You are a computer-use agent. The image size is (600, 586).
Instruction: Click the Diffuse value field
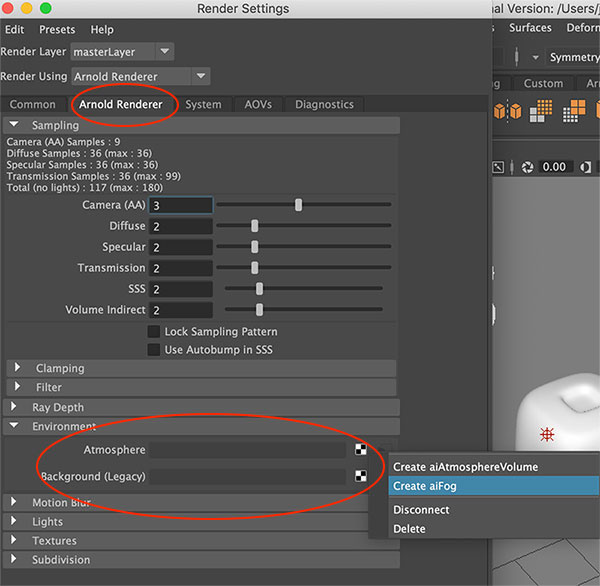(181, 226)
